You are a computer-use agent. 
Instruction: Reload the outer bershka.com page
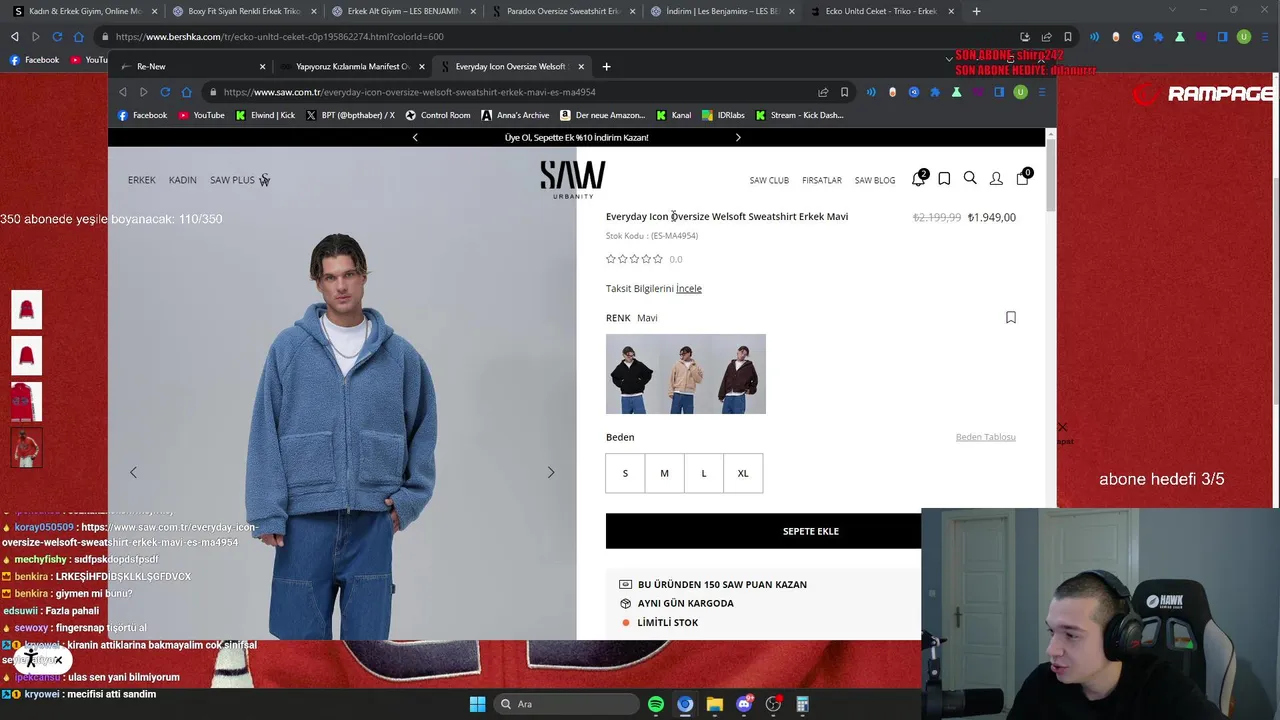pyautogui.click(x=57, y=37)
